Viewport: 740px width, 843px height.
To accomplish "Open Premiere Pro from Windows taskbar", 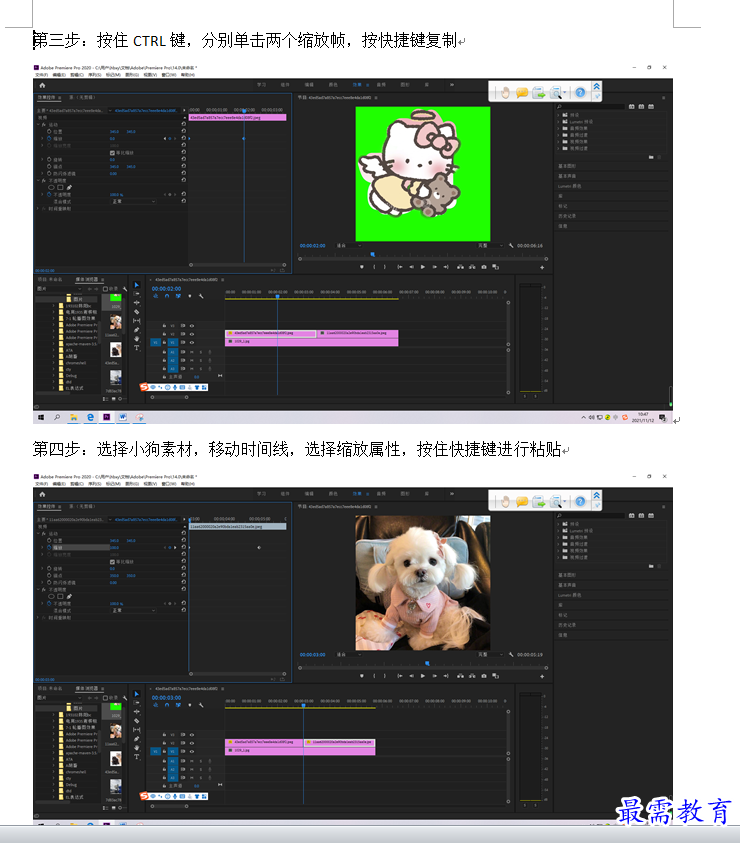I will pos(106,417).
